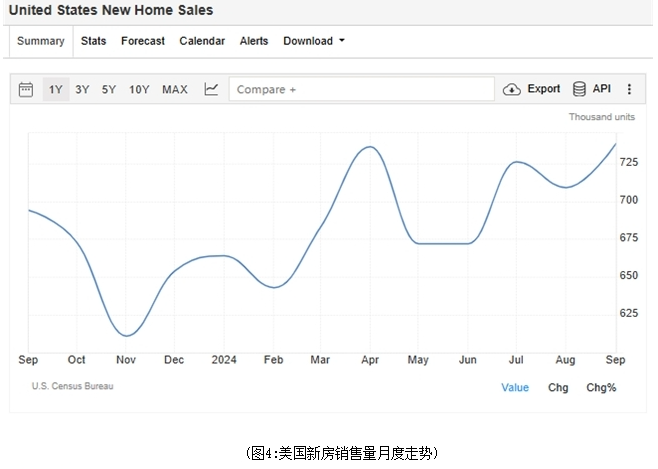The width and height of the screenshot is (658, 469).
Task: Show chart as Value
Action: 515,388
